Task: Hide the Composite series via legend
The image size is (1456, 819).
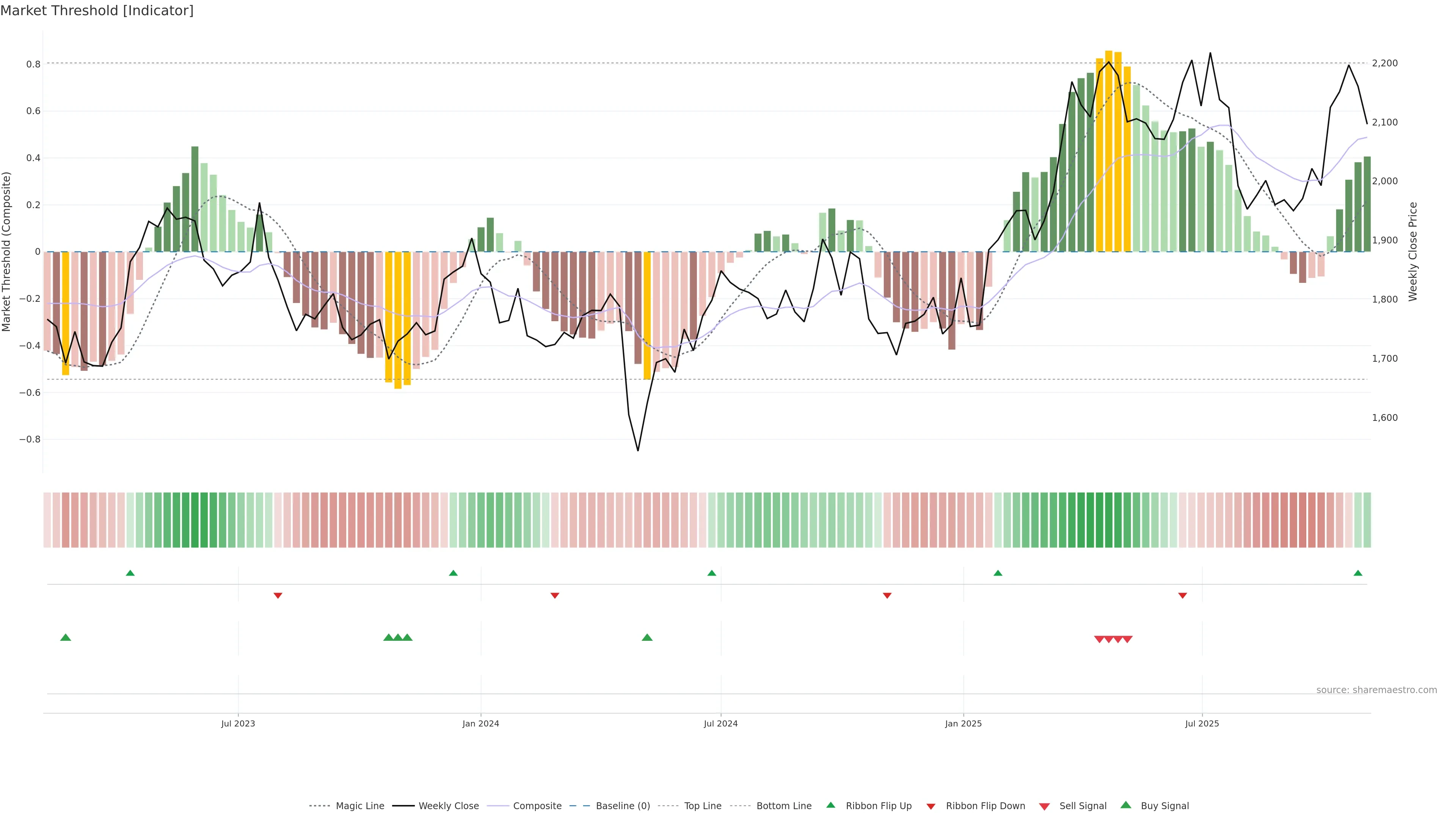Action: coord(537,806)
